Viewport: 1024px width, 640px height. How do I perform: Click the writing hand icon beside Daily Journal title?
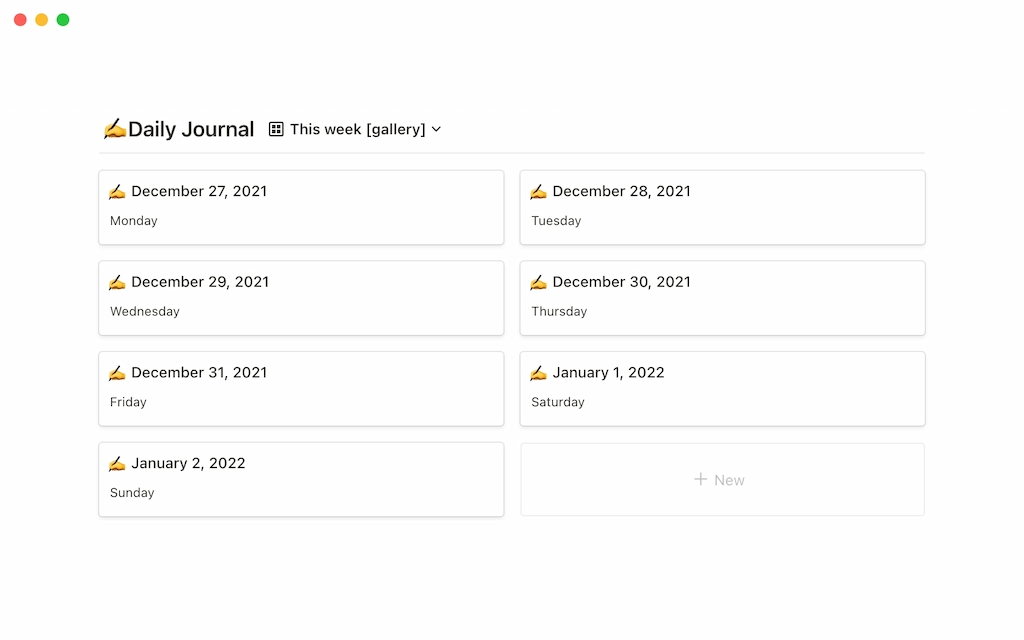(x=116, y=128)
